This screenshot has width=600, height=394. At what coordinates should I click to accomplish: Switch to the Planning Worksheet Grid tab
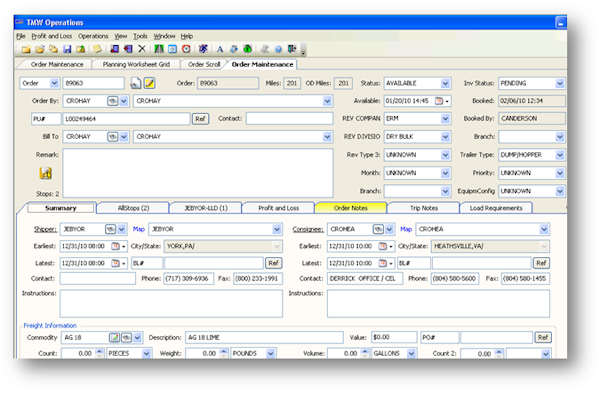[x=136, y=64]
